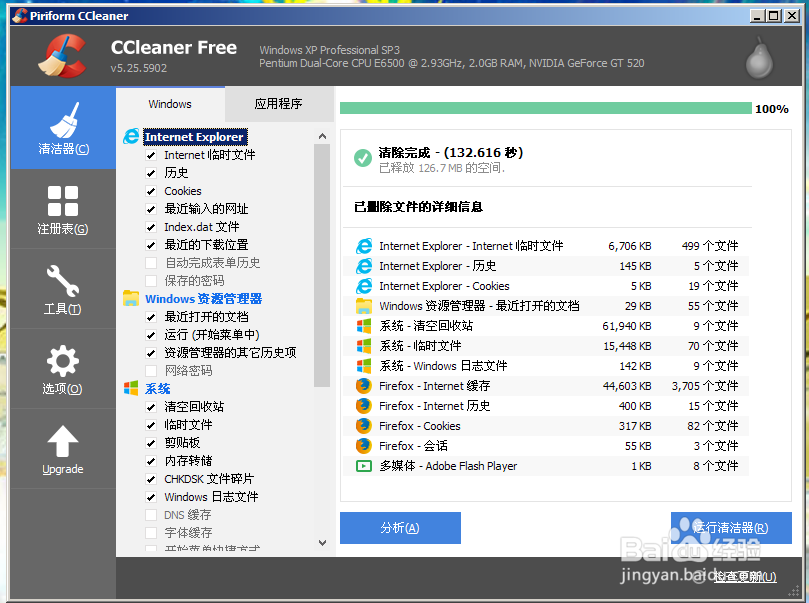809x603 pixels.
Task: Toggle the left-list IE Cookies checkbox
Action: (x=151, y=191)
